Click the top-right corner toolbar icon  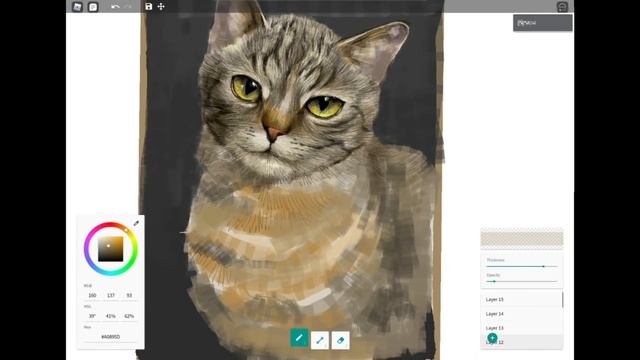(562, 7)
